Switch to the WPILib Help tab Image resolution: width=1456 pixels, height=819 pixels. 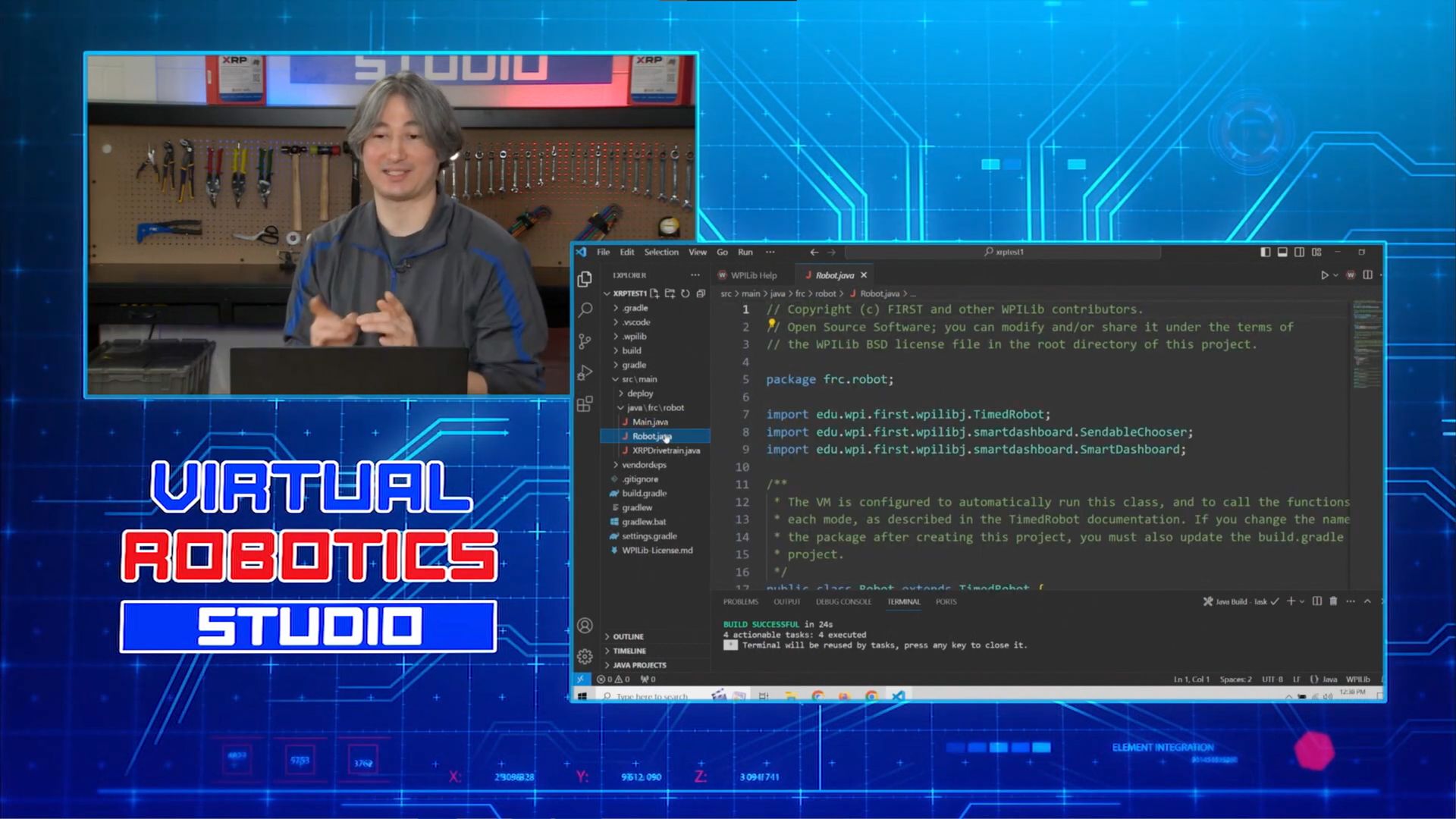[753, 275]
